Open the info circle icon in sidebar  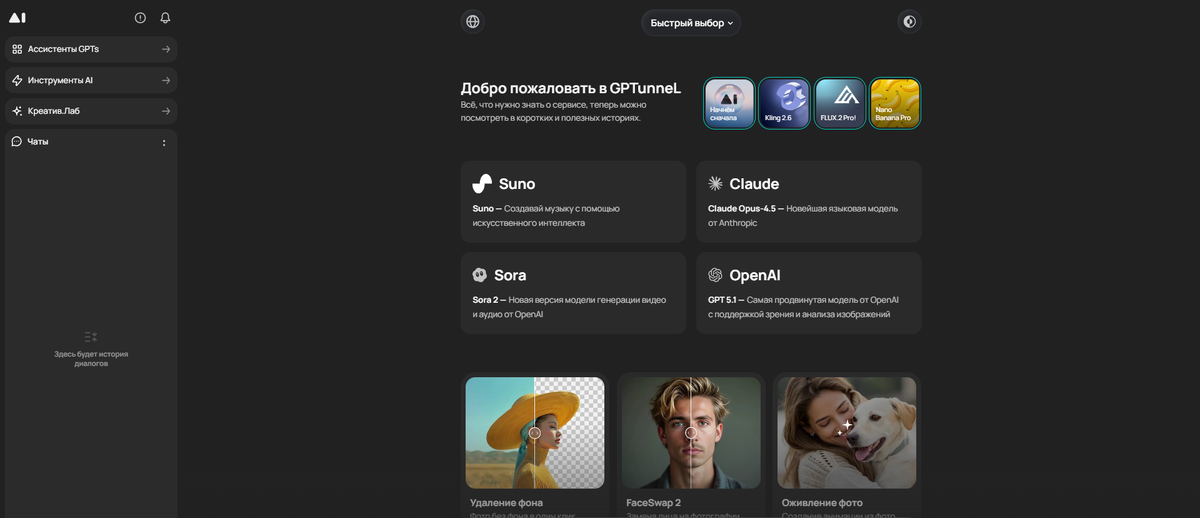[x=140, y=18]
